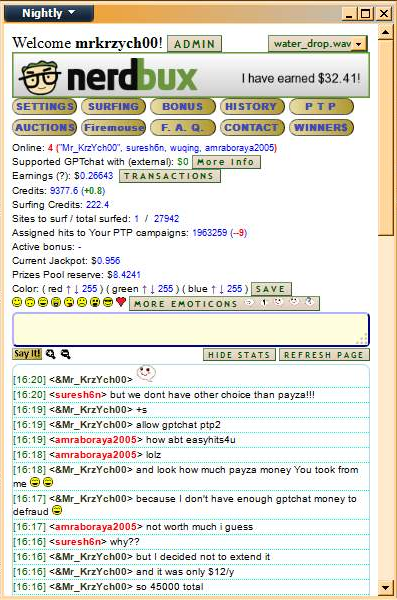The width and height of the screenshot is (397, 600).
Task: Increase blue value with up arrow
Action: [x=213, y=289]
